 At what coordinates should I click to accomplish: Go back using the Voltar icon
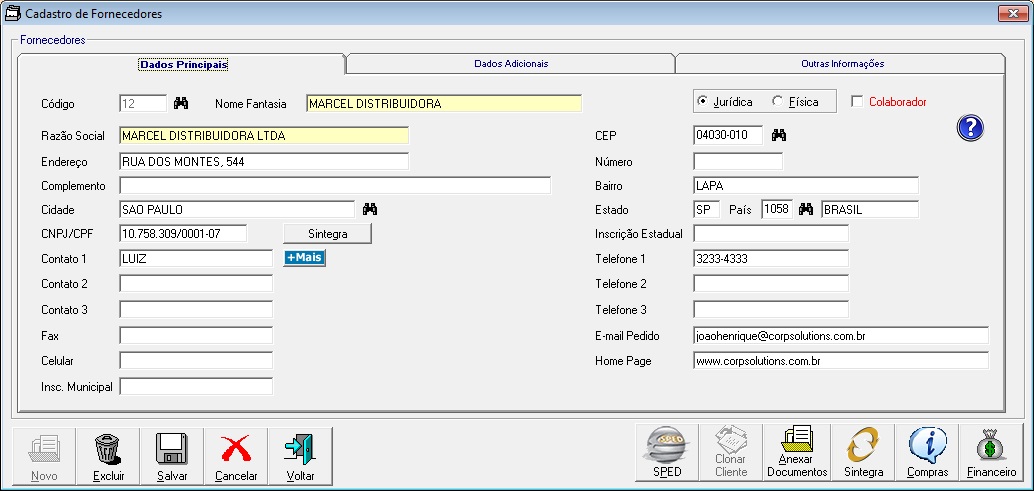pyautogui.click(x=300, y=449)
